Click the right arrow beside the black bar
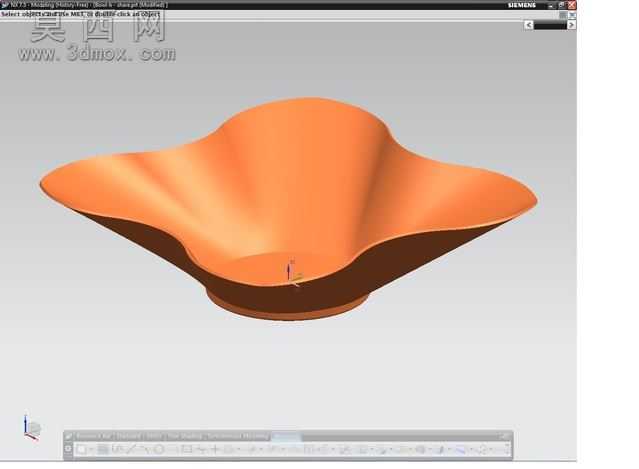 point(571,25)
